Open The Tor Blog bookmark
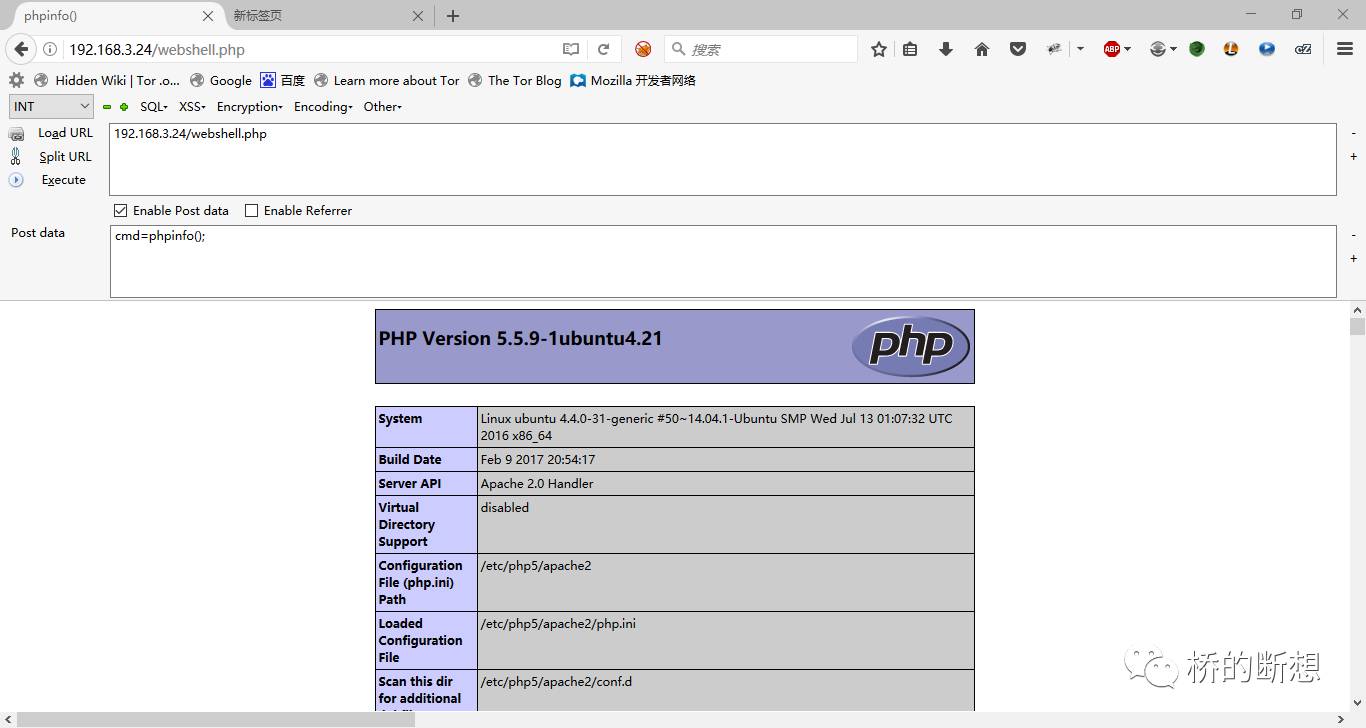Screen dimensions: 1366x728 pyautogui.click(x=514, y=80)
